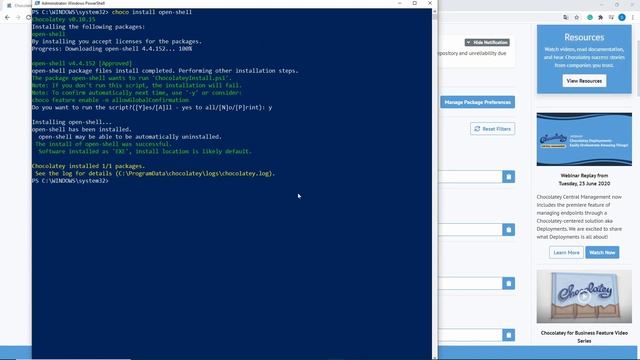Image resolution: width=640 pixels, height=360 pixels.
Task: Click 'Do you want to run the script' line
Action: (x=152, y=108)
